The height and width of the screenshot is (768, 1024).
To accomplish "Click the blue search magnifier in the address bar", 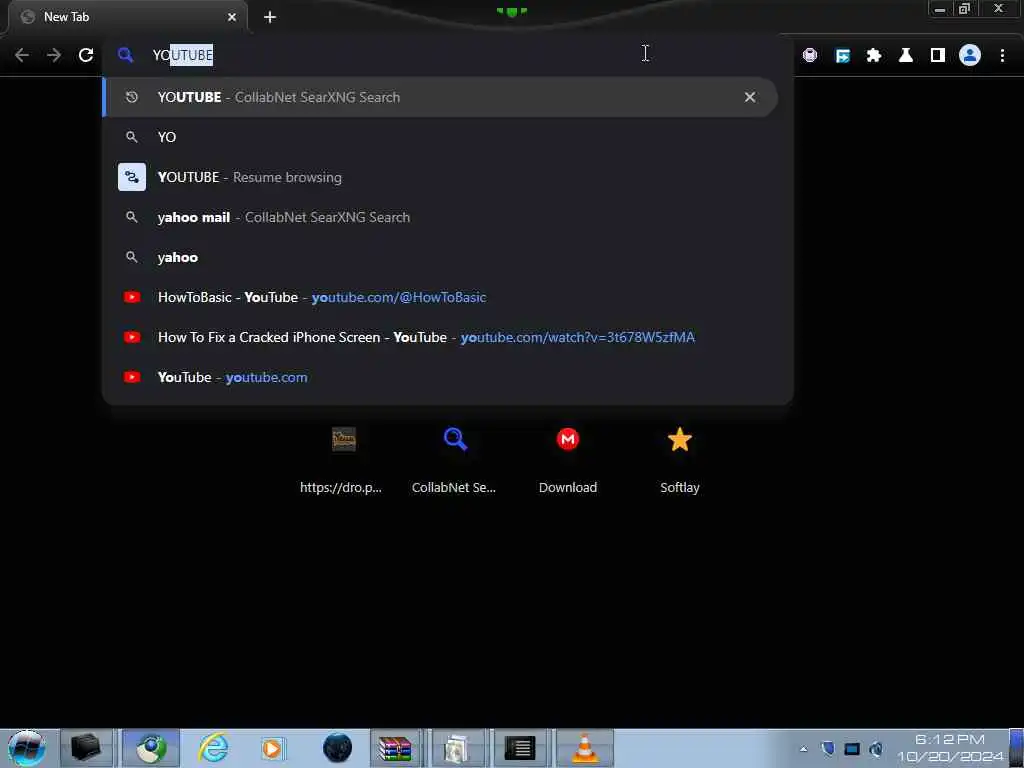I will click(125, 55).
